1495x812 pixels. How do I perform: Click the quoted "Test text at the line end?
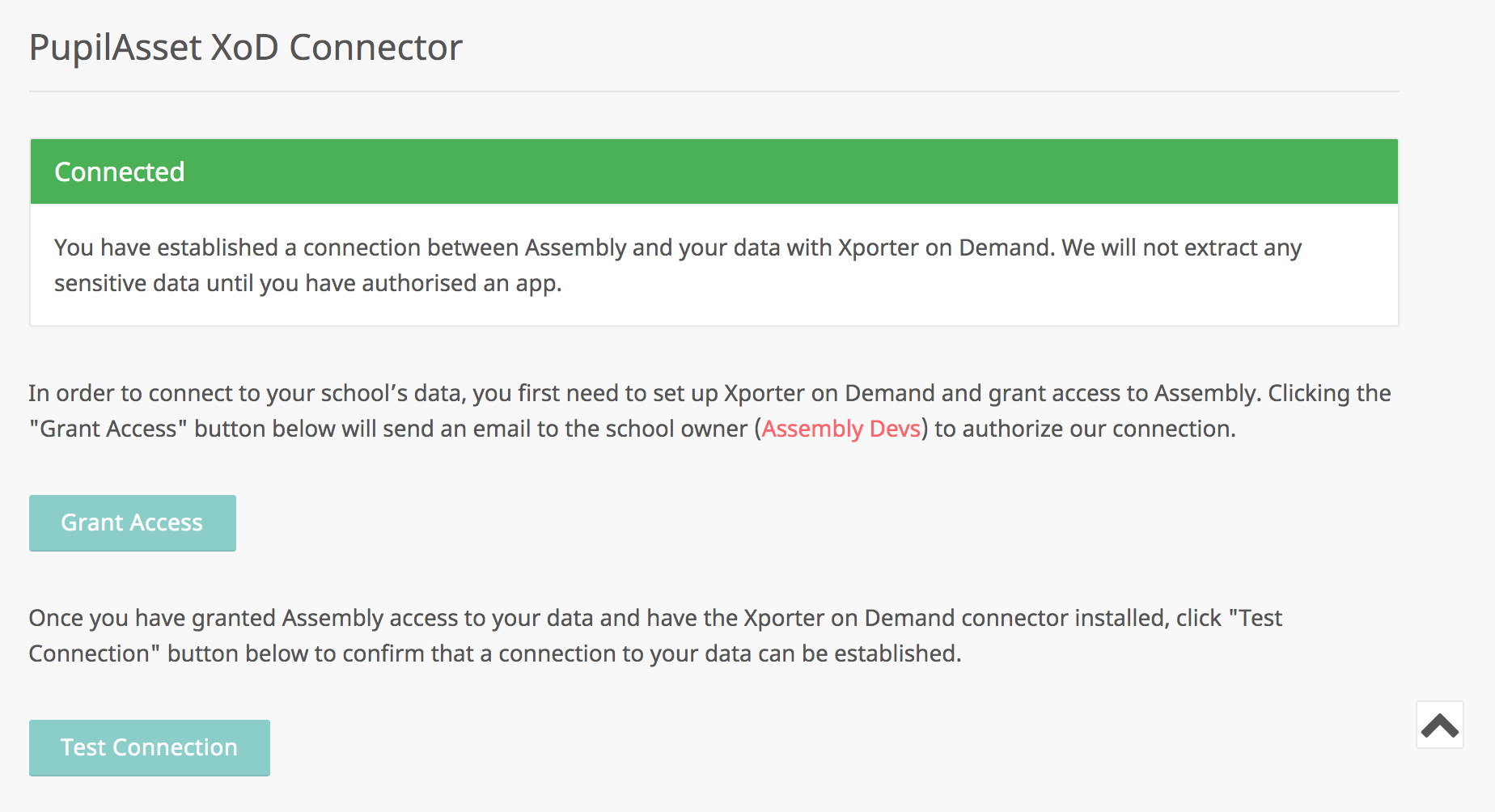pos(1256,618)
